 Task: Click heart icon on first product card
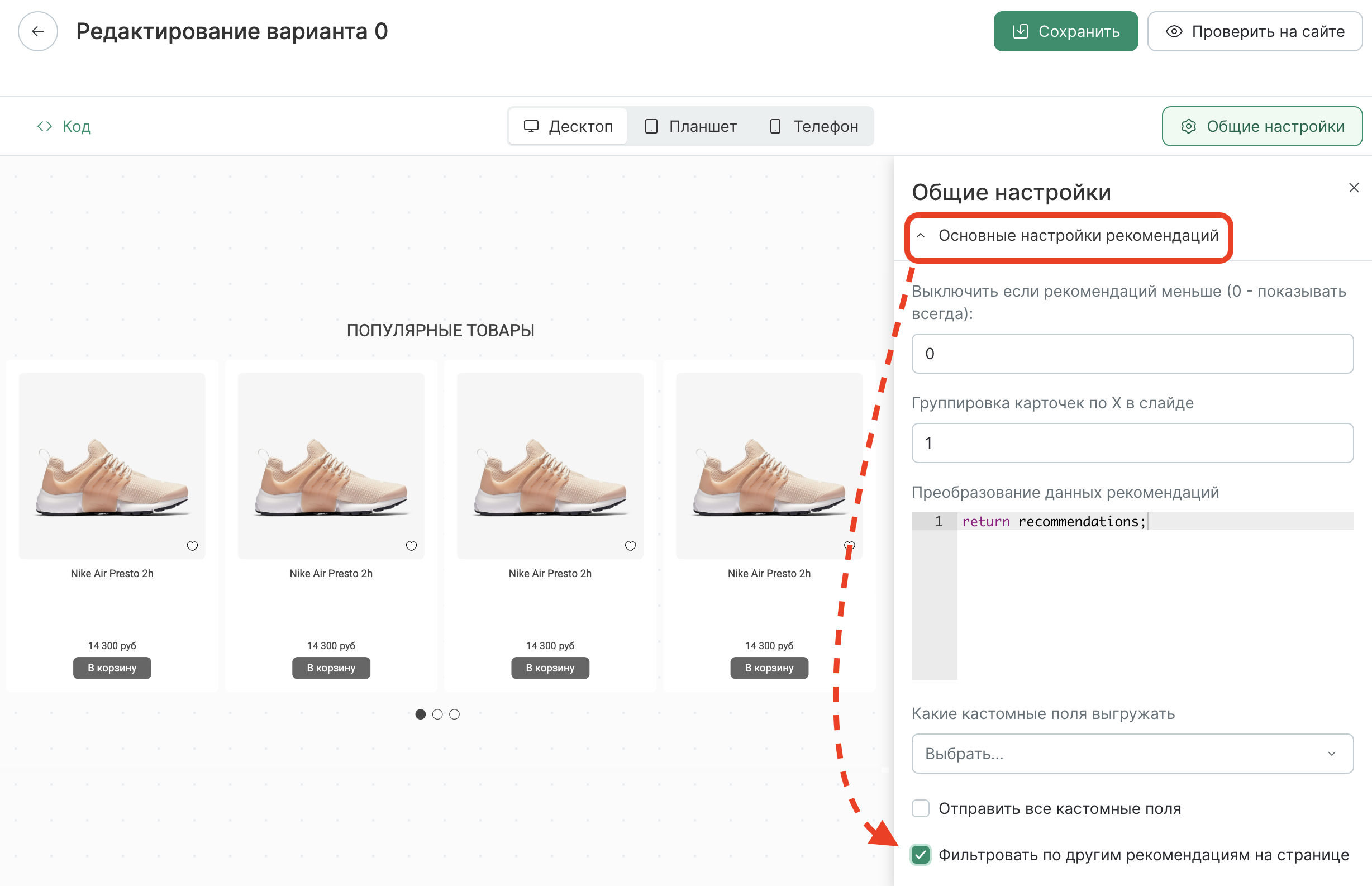click(192, 546)
